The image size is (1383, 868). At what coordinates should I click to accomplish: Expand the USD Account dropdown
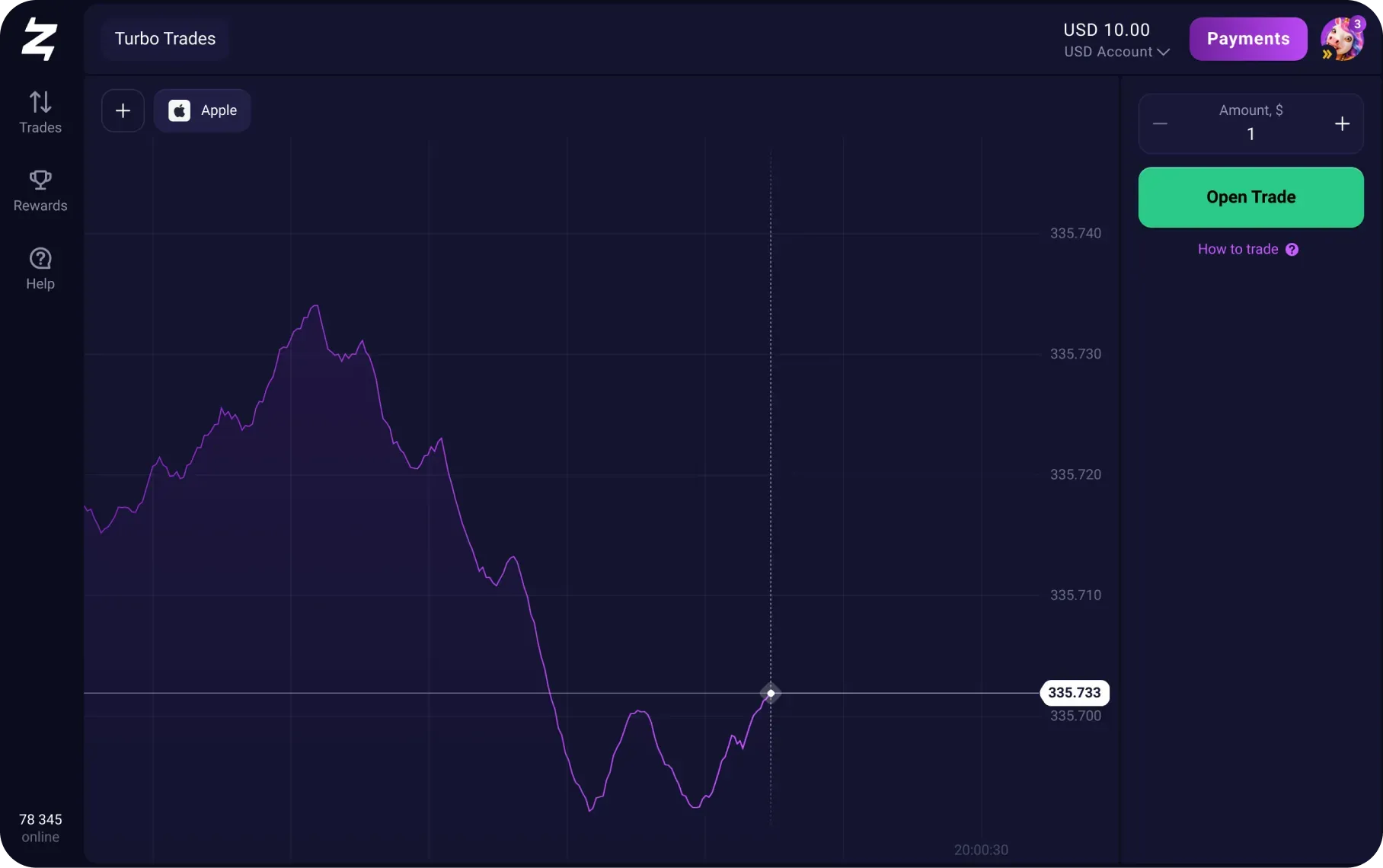point(1116,52)
